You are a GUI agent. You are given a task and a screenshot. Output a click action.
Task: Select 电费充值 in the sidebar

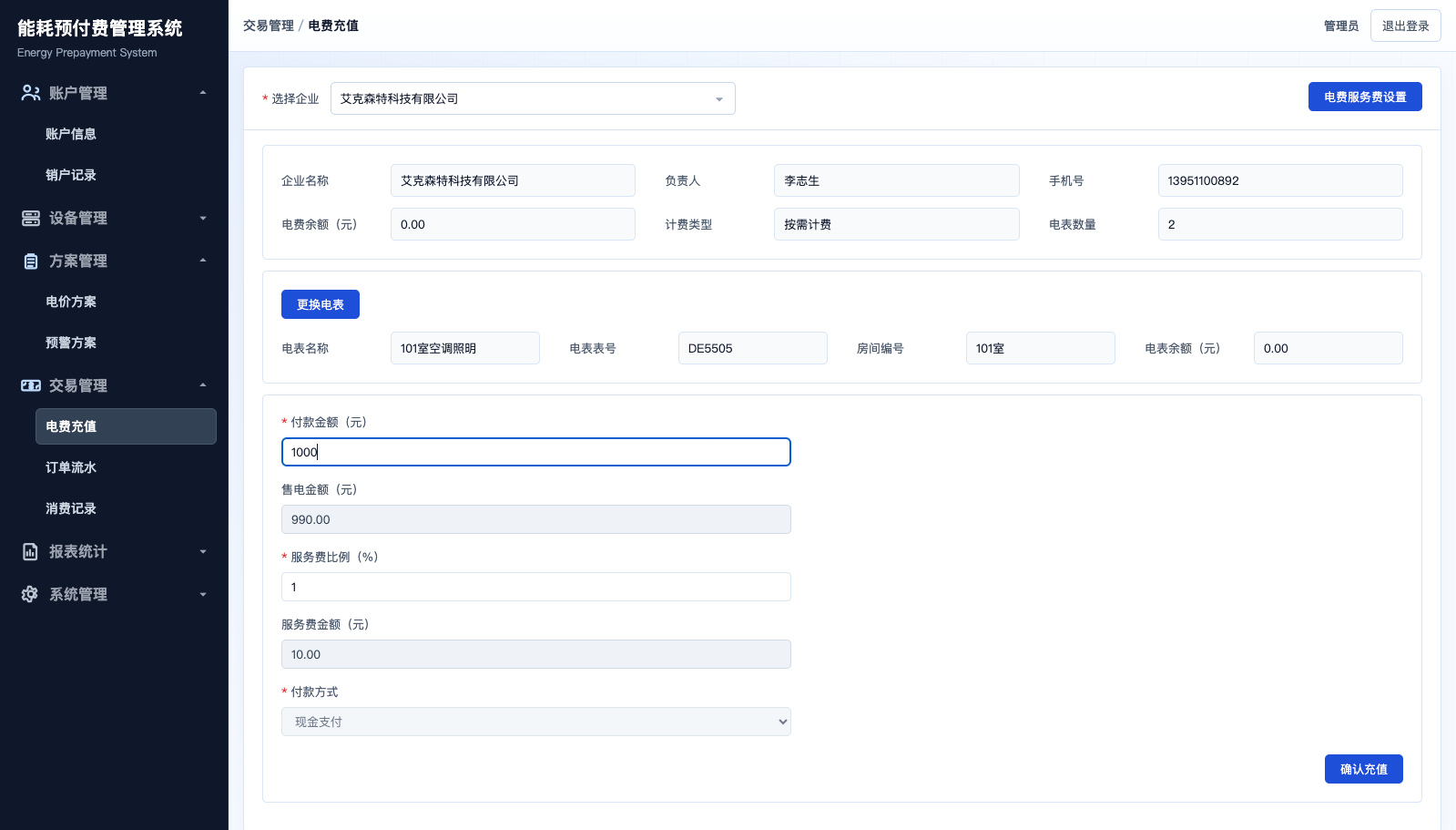click(x=126, y=426)
